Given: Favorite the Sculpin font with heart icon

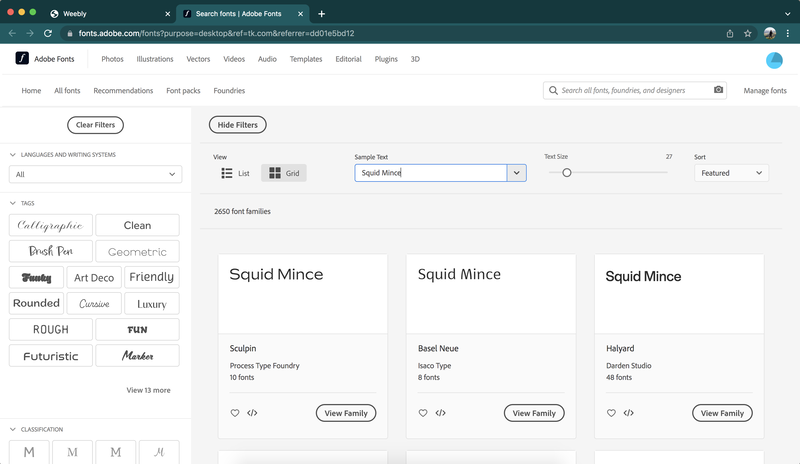Looking at the screenshot, I should point(235,413).
